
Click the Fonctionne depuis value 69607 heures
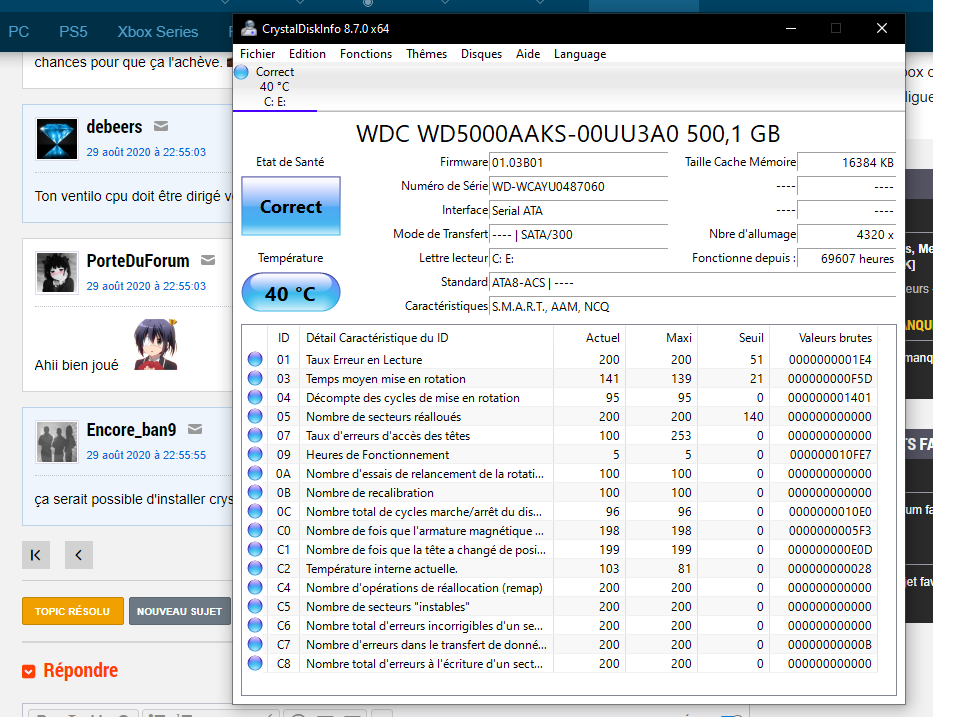pyautogui.click(x=847, y=259)
